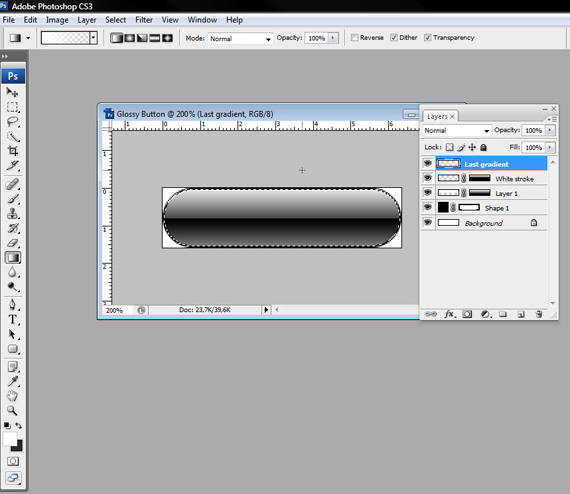The image size is (570, 494).
Task: Uncheck the Dither option
Action: [394, 37]
